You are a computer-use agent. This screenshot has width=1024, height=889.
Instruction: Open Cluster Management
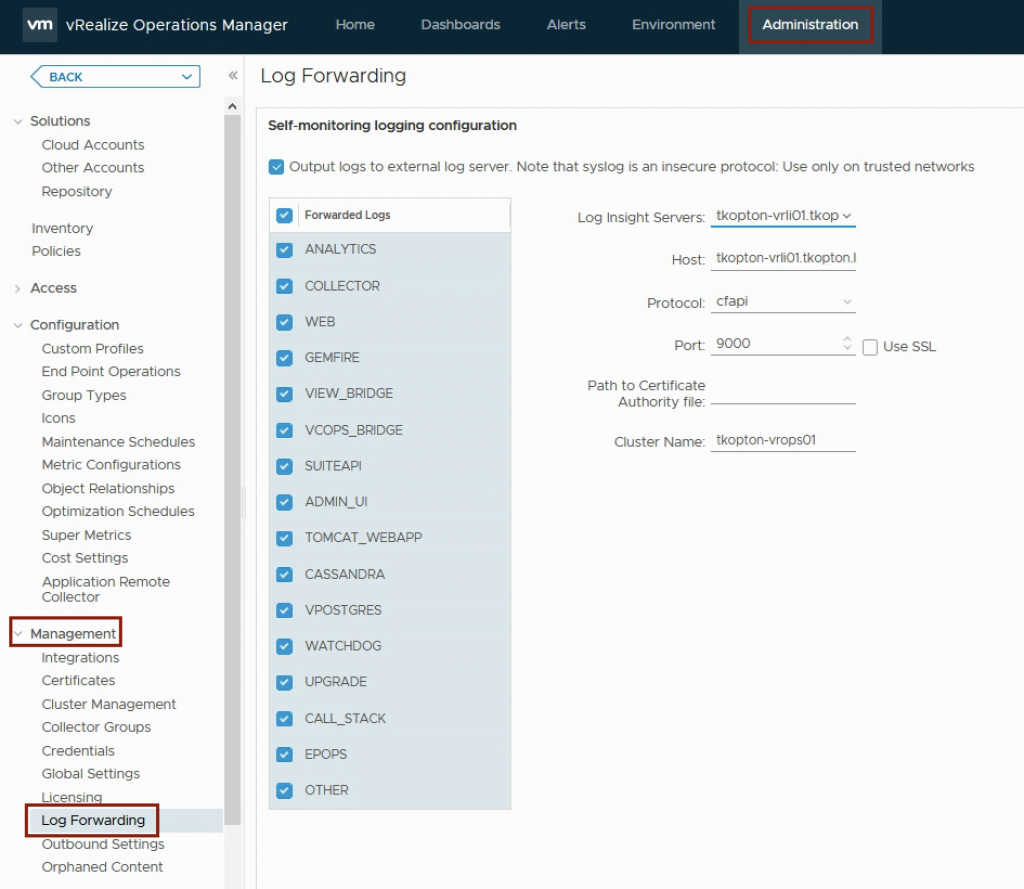tap(108, 704)
